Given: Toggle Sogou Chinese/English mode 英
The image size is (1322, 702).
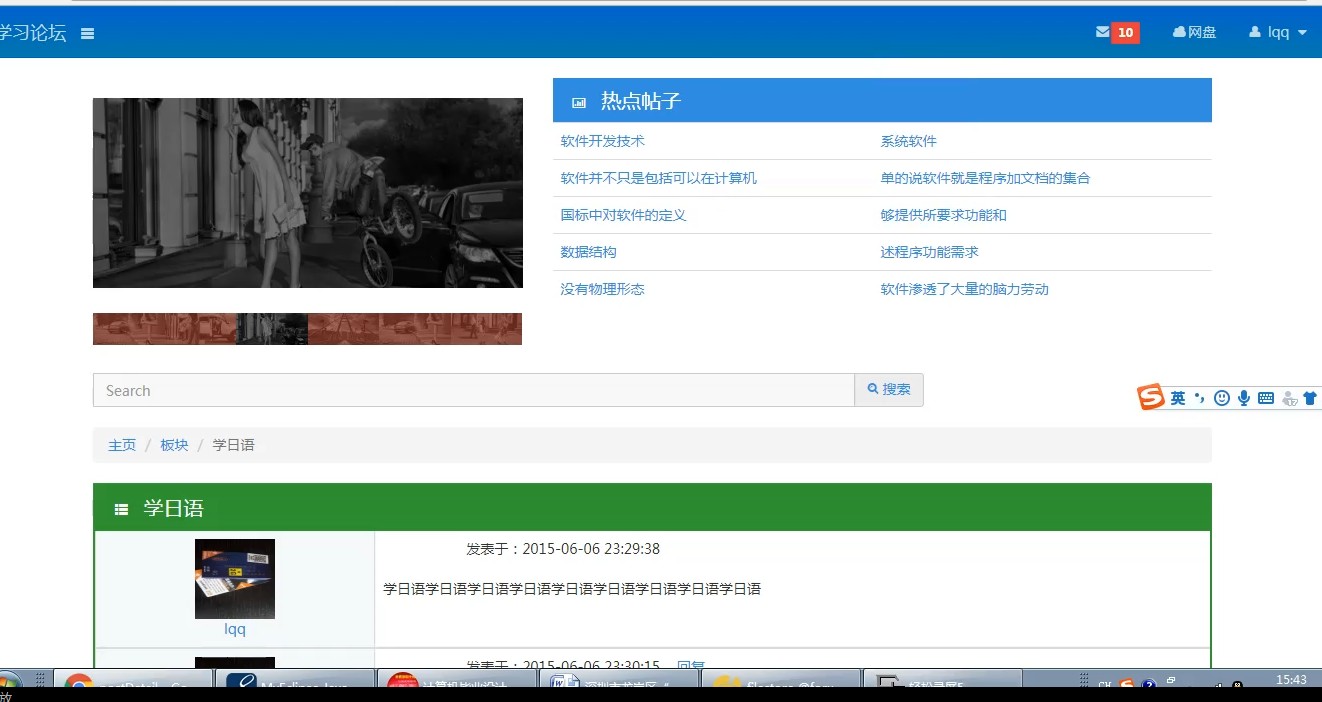Looking at the screenshot, I should click(x=1178, y=398).
